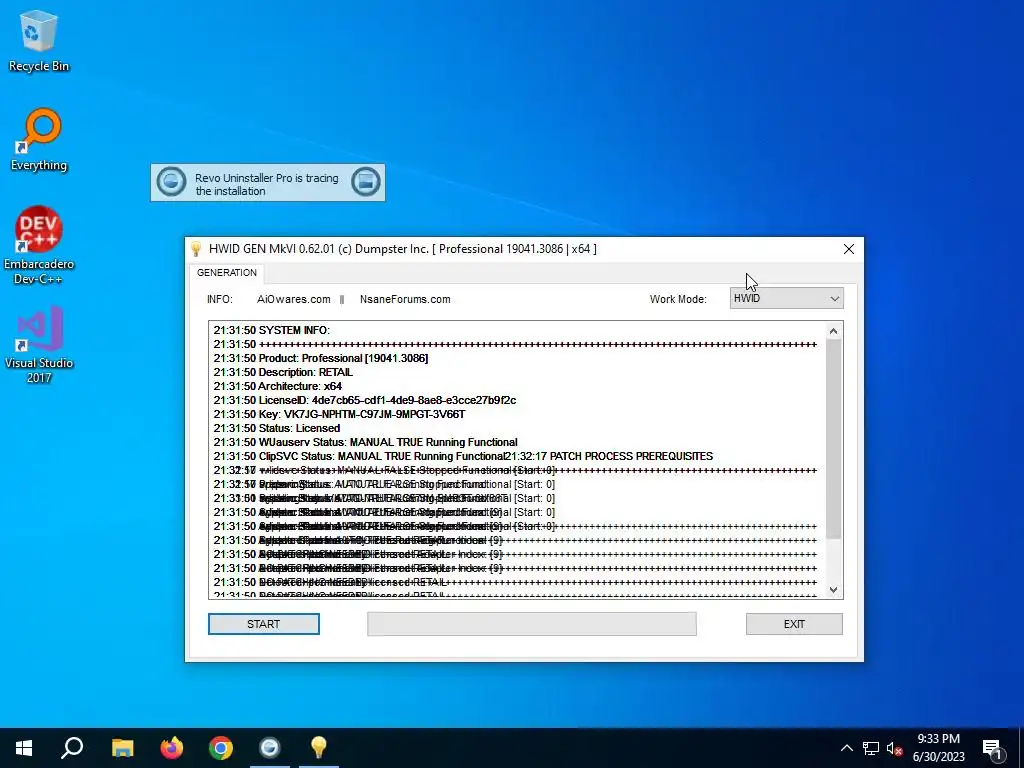Open the clock showing 9:33 PM
The image size is (1024, 768).
[x=938, y=748]
